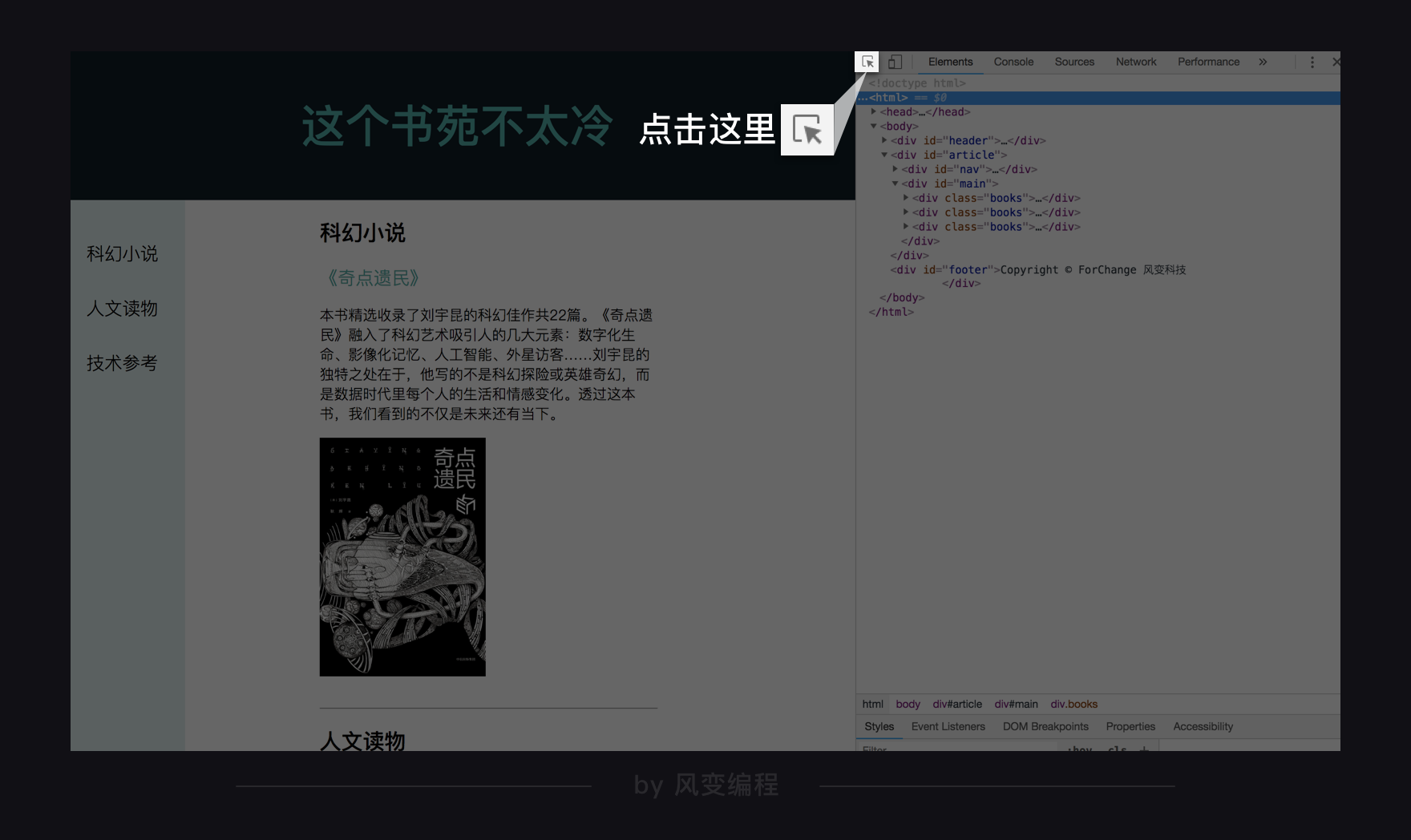The image size is (1411, 840).
Task: Select the Event Listeners tab
Action: click(948, 726)
